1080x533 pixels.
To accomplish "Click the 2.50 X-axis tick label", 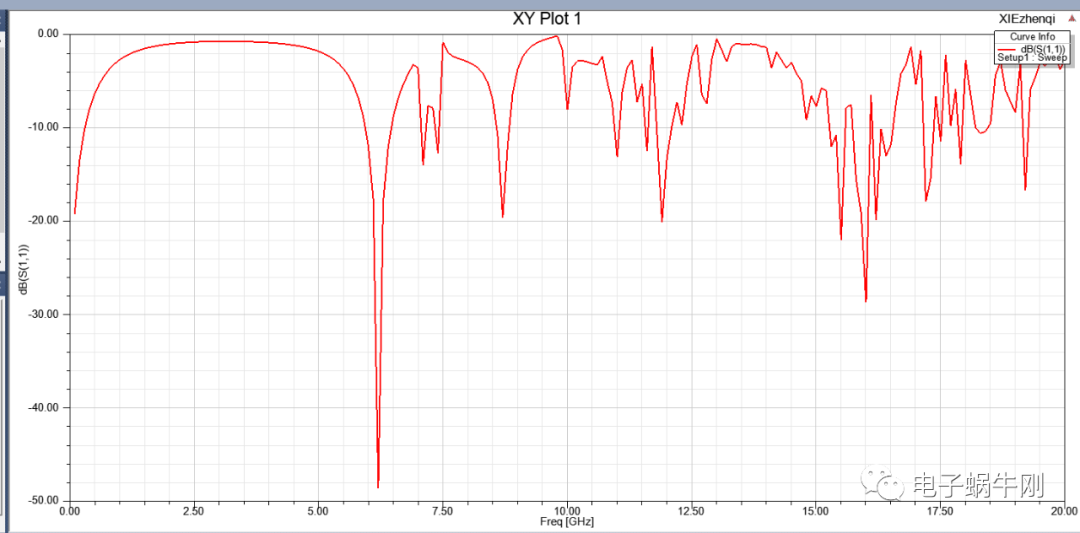I will pos(194,510).
